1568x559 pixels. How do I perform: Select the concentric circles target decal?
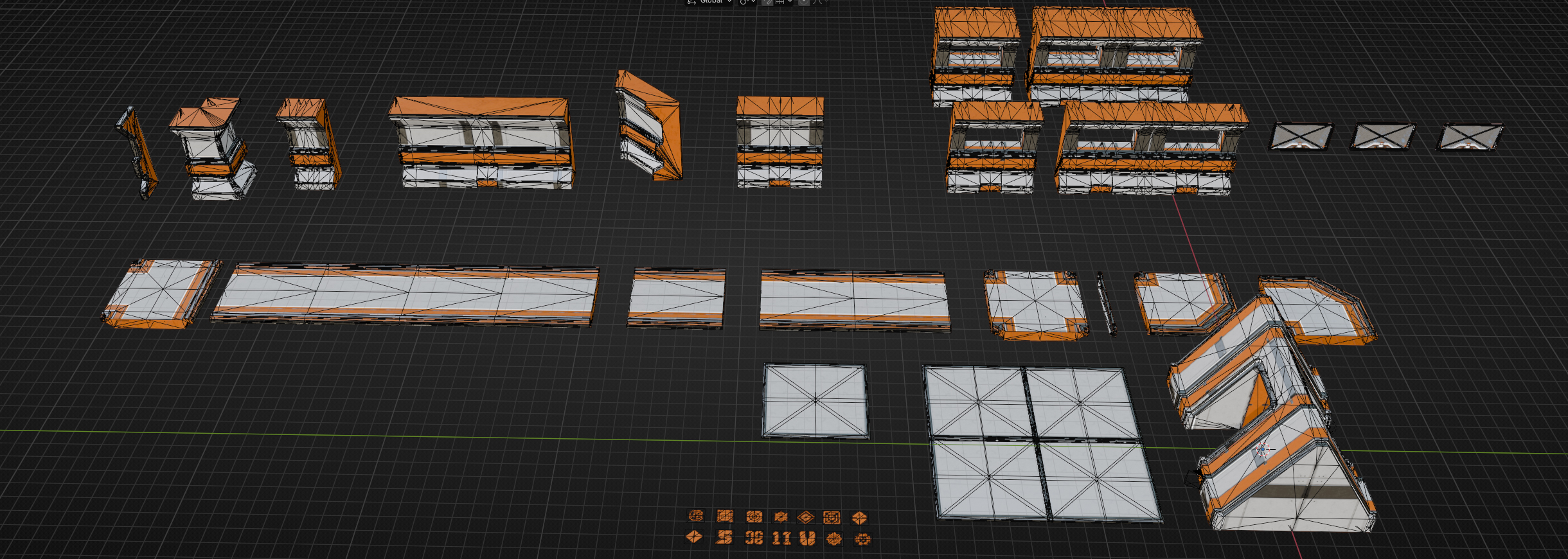pyautogui.click(x=754, y=517)
